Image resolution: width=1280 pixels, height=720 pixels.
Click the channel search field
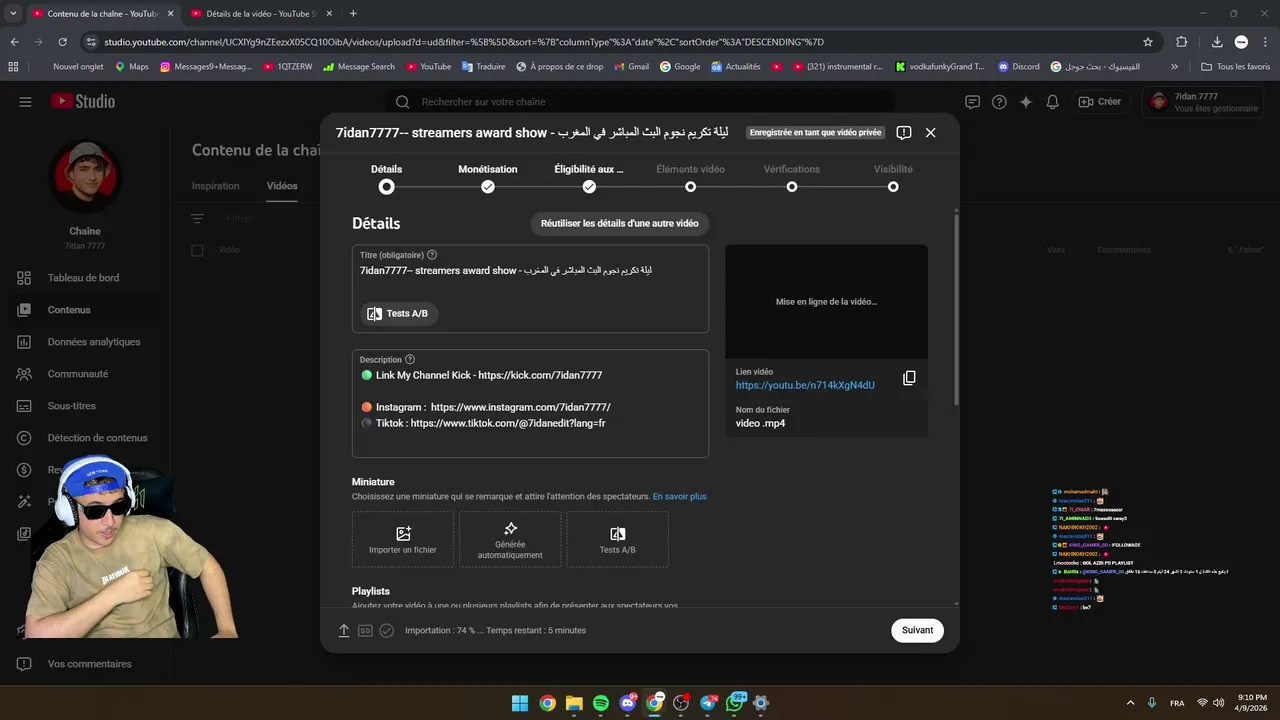(x=640, y=102)
